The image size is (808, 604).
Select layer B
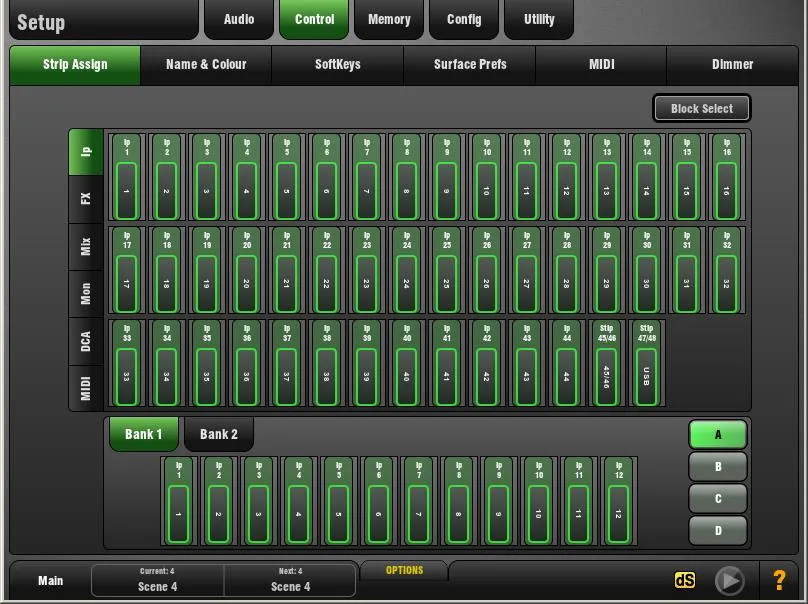pos(718,466)
